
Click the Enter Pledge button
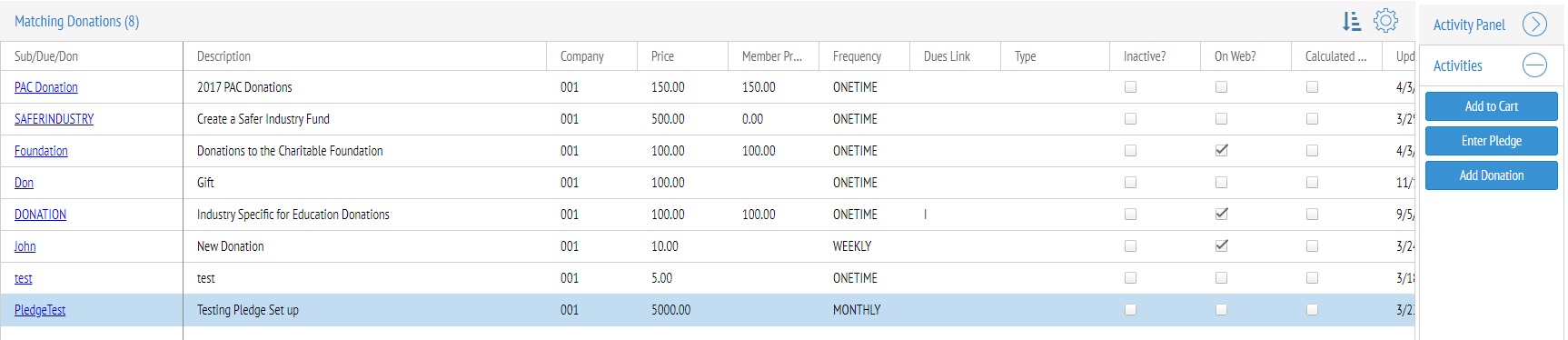click(1491, 141)
